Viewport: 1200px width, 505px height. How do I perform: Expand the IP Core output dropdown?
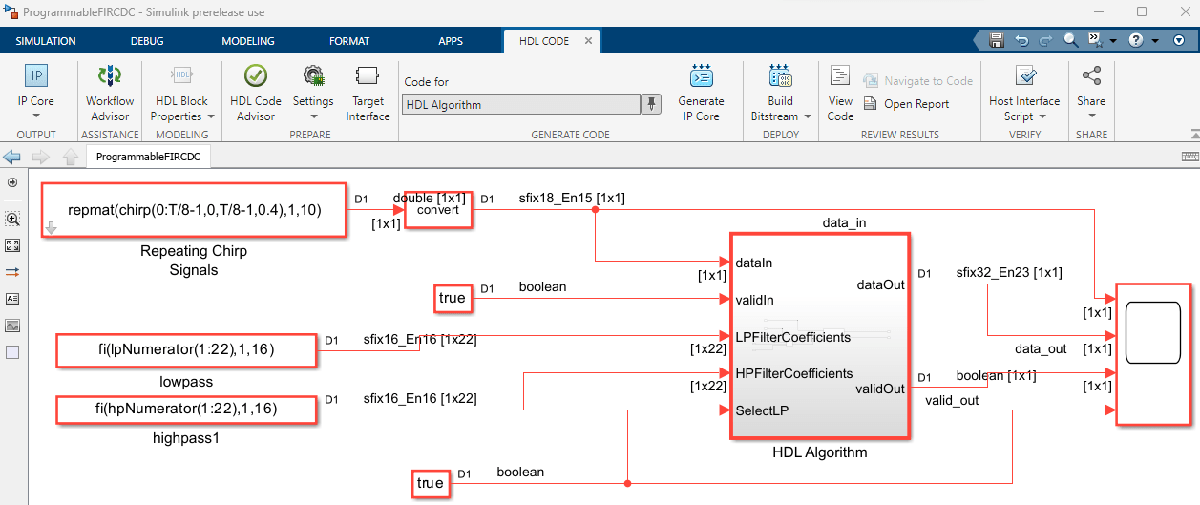[x=36, y=117]
